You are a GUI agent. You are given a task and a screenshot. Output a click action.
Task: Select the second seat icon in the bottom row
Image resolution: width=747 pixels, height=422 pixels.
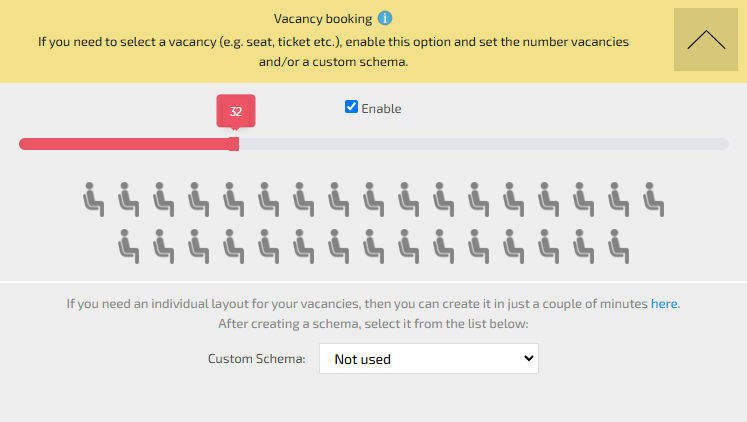[x=163, y=246]
